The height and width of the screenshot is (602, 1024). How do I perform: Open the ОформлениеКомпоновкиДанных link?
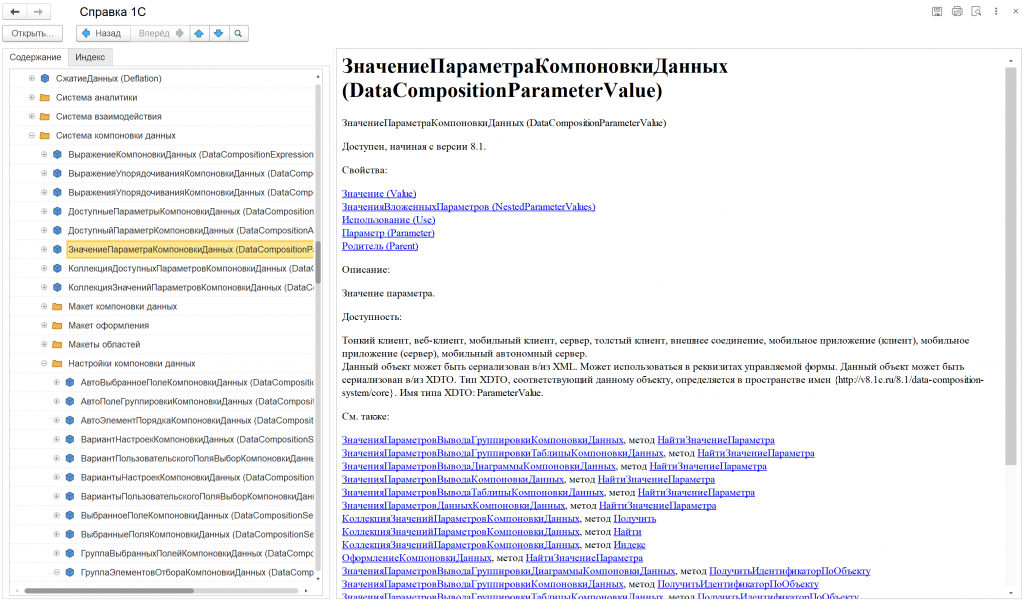[416, 558]
